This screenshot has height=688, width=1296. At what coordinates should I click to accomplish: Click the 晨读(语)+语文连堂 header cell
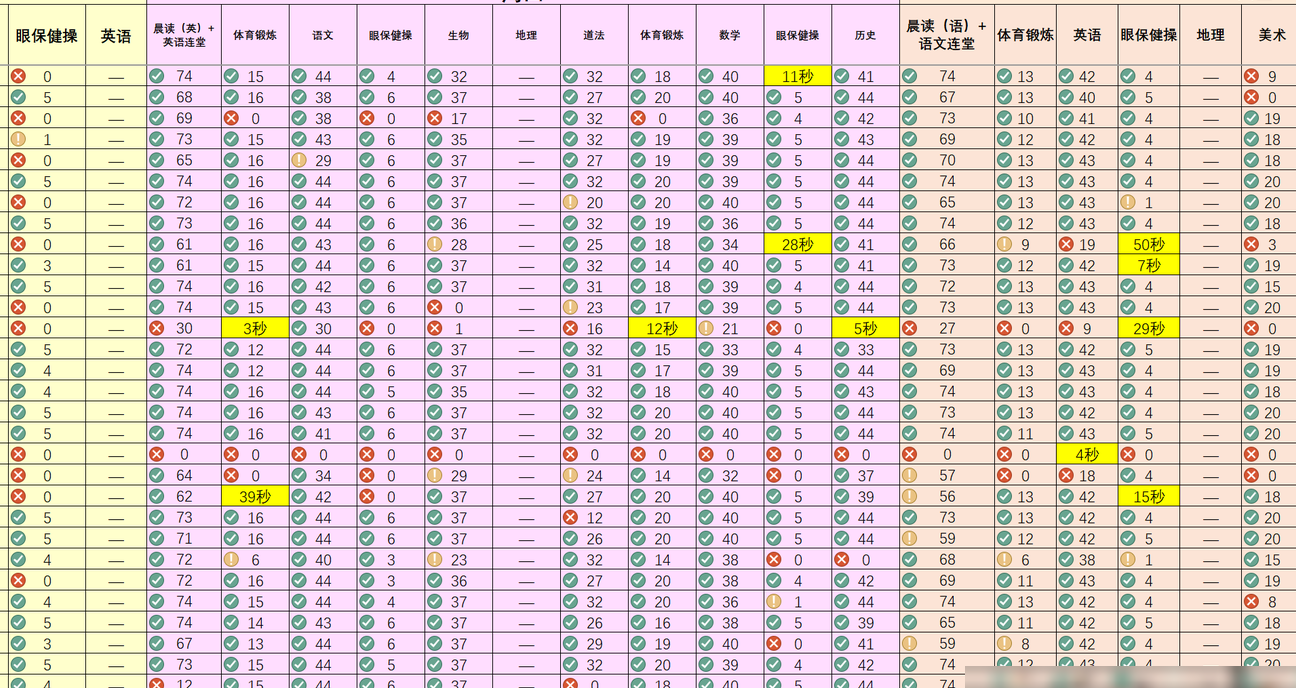(946, 35)
